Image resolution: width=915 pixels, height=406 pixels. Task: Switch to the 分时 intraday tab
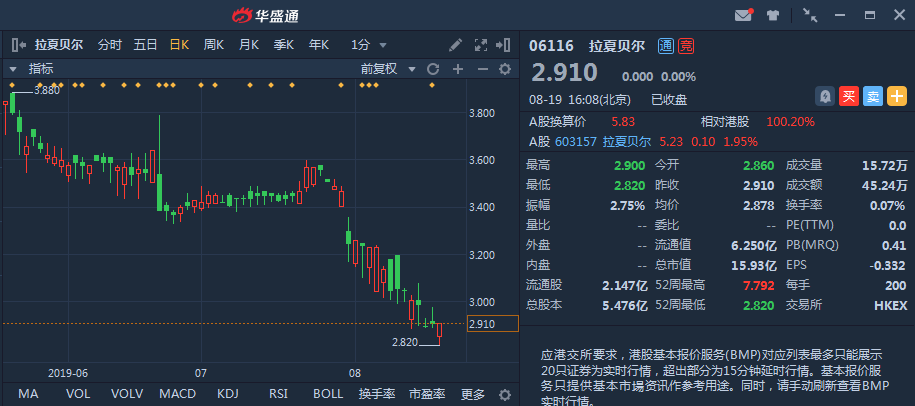(x=109, y=44)
